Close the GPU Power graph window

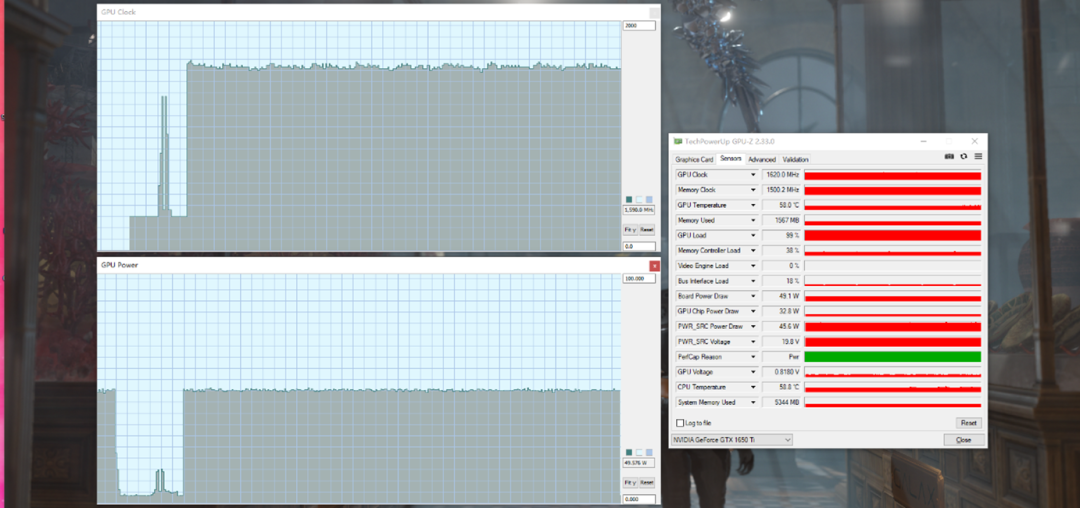pos(654,265)
